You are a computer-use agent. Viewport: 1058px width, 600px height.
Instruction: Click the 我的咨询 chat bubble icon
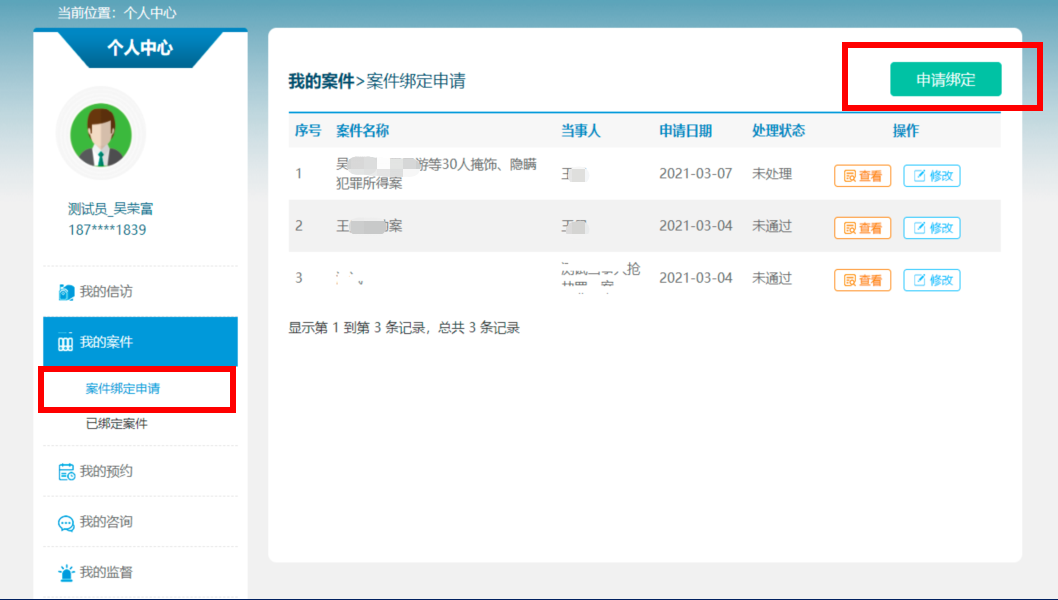click(x=66, y=523)
